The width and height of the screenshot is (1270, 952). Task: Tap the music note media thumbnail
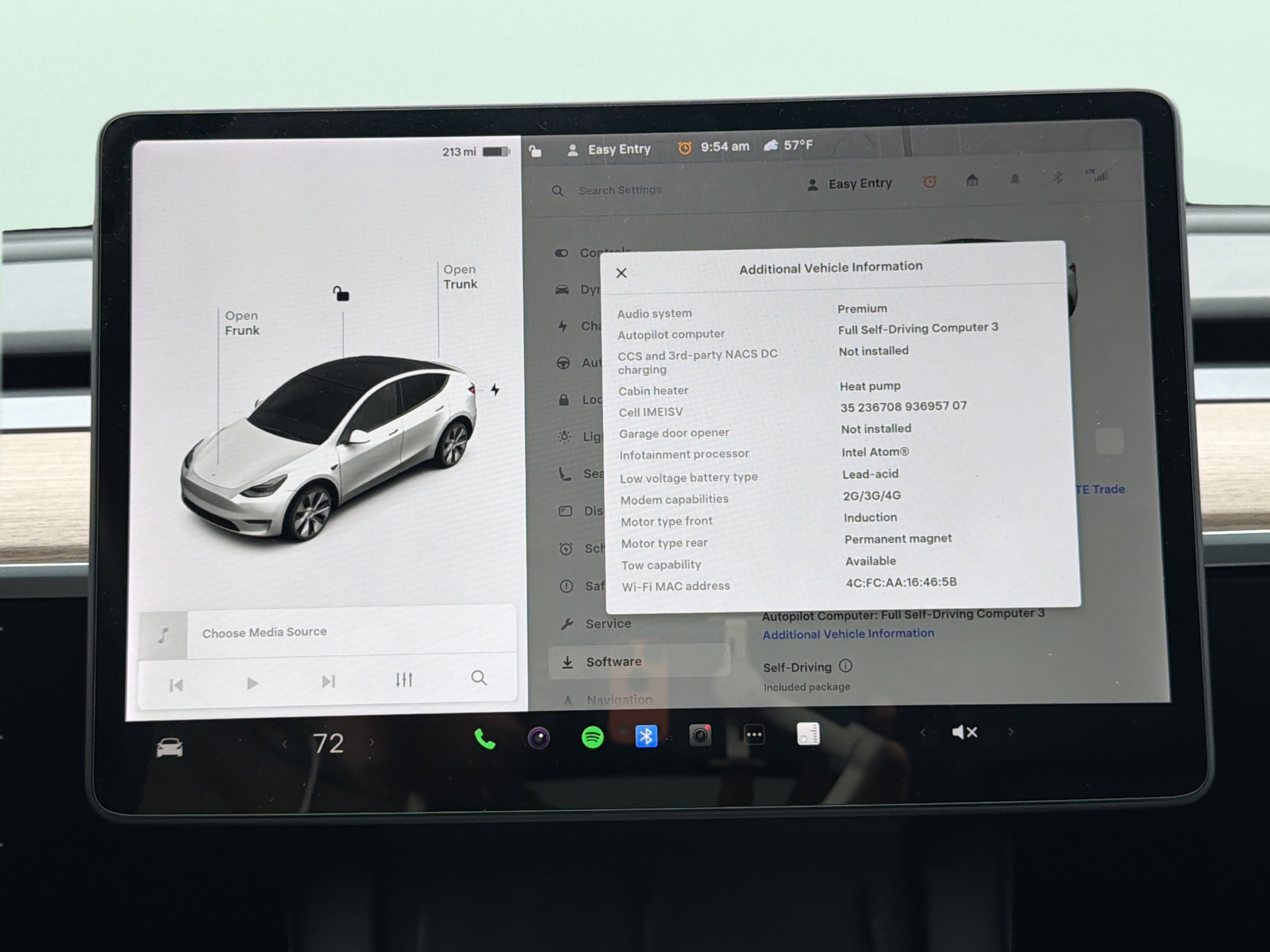pos(164,635)
